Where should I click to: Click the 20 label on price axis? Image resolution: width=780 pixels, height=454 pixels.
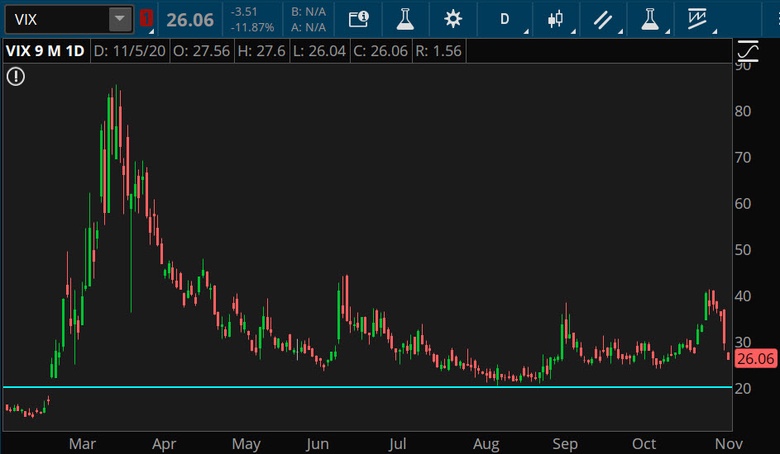pyautogui.click(x=743, y=389)
